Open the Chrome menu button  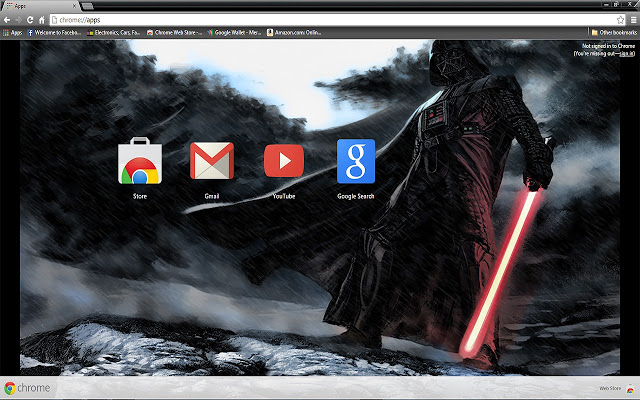(x=633, y=20)
